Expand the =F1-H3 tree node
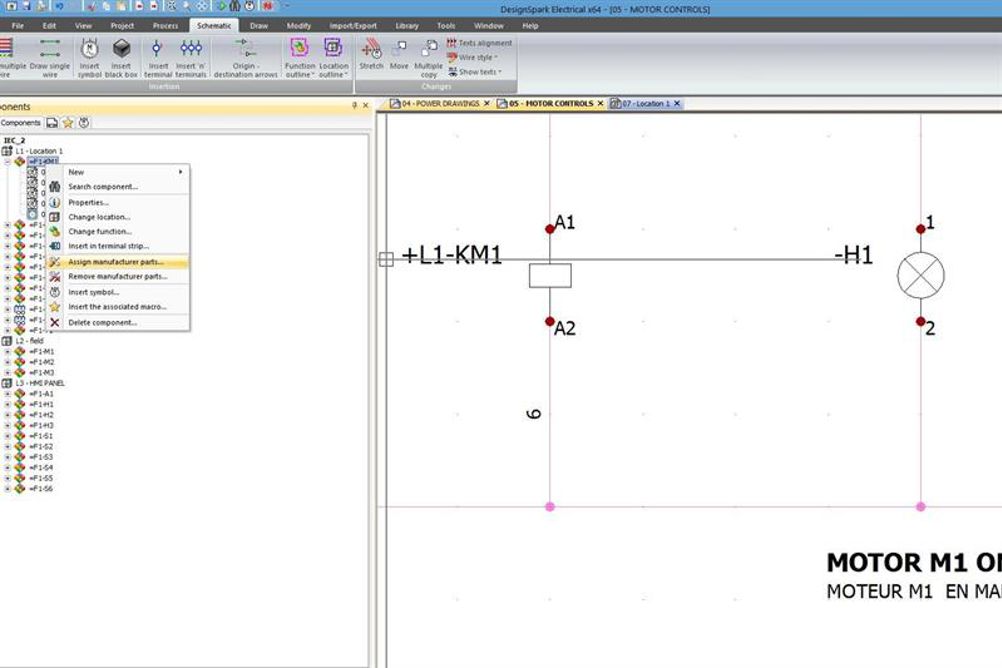 click(x=8, y=425)
